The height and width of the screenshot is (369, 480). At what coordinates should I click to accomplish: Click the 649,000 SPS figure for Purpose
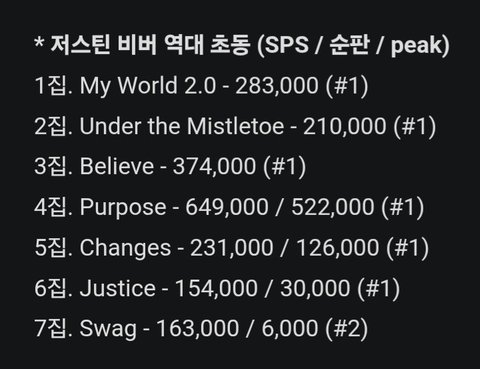tap(227, 207)
